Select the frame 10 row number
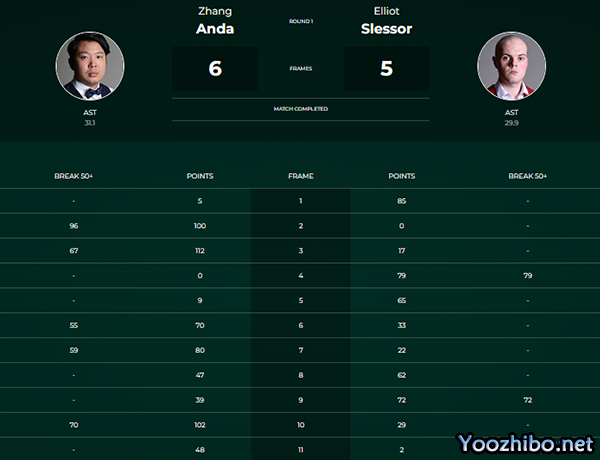 click(300, 424)
